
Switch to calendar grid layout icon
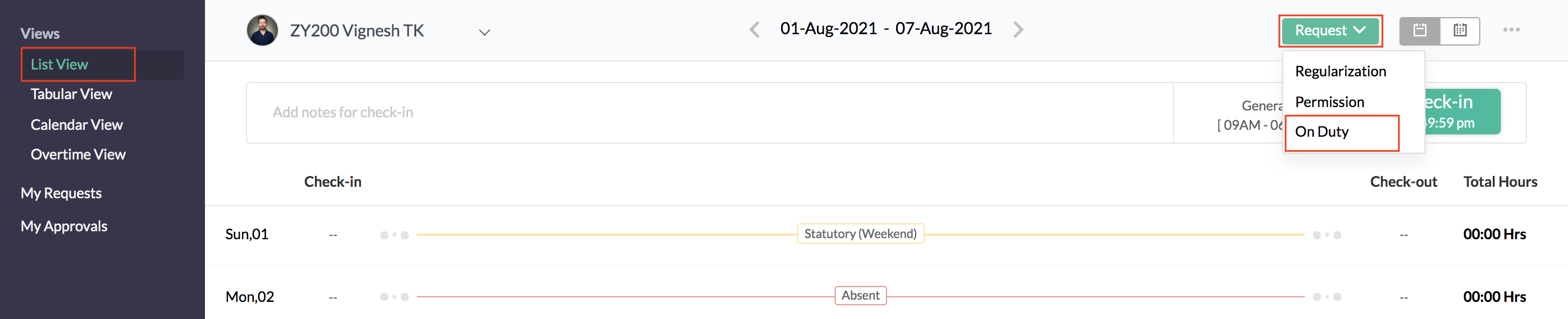(x=1460, y=30)
